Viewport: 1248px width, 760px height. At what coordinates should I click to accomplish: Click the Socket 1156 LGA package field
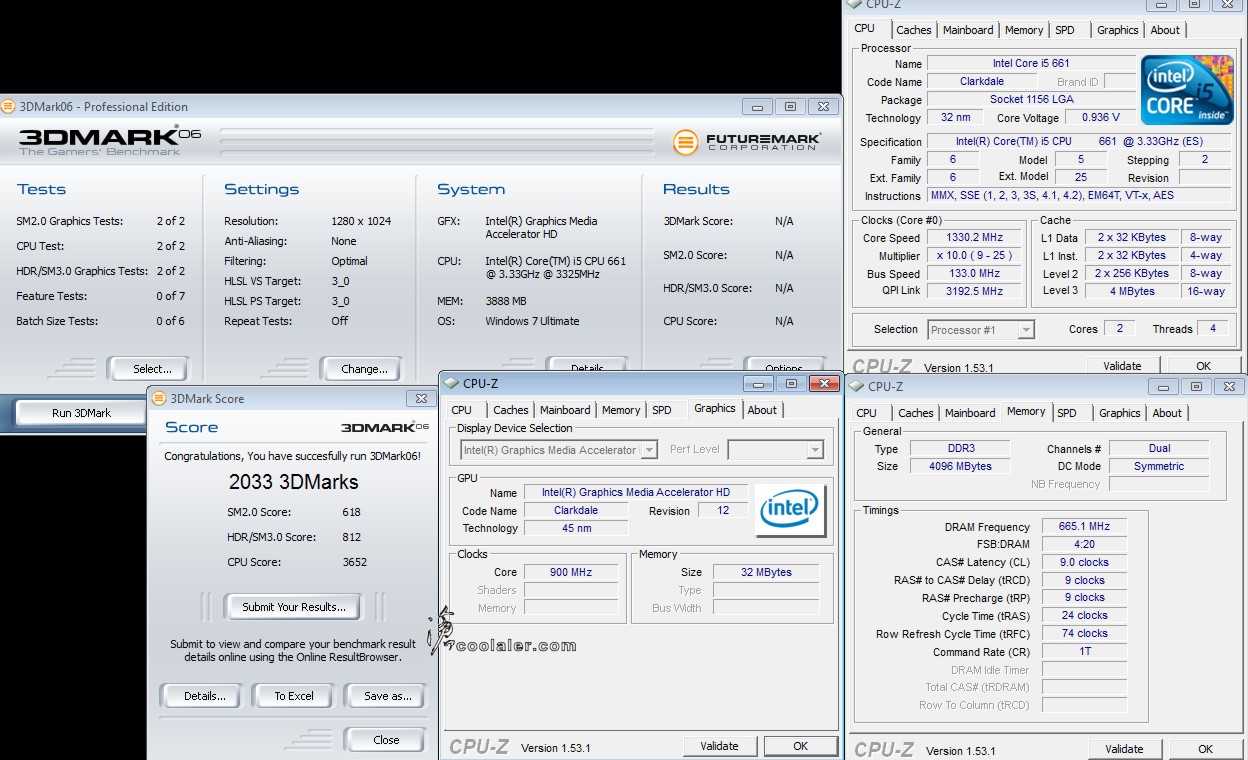pyautogui.click(x=1031, y=100)
